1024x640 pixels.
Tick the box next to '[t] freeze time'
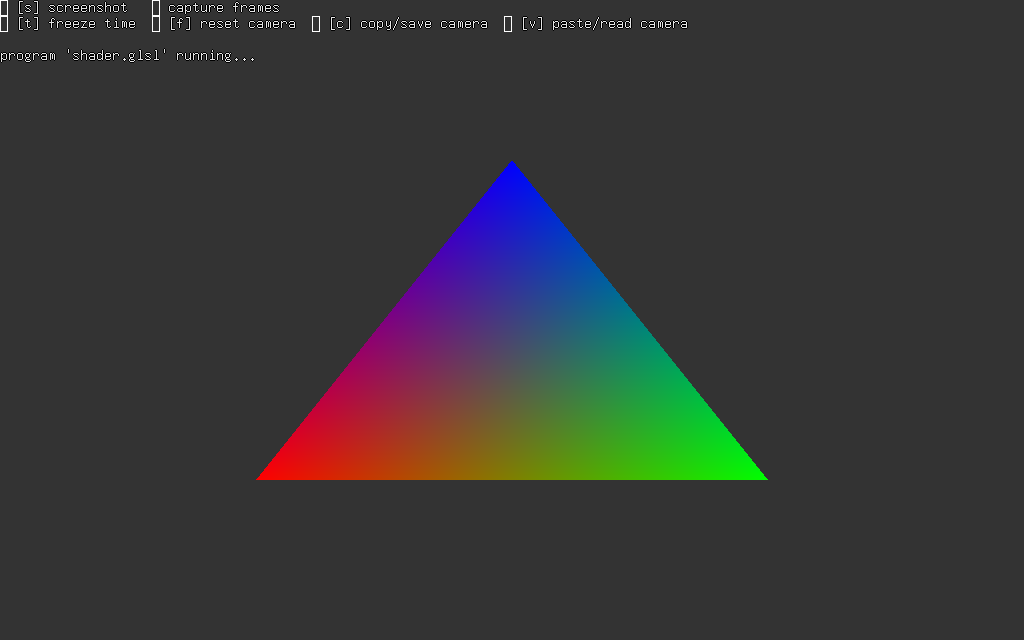pos(4,24)
